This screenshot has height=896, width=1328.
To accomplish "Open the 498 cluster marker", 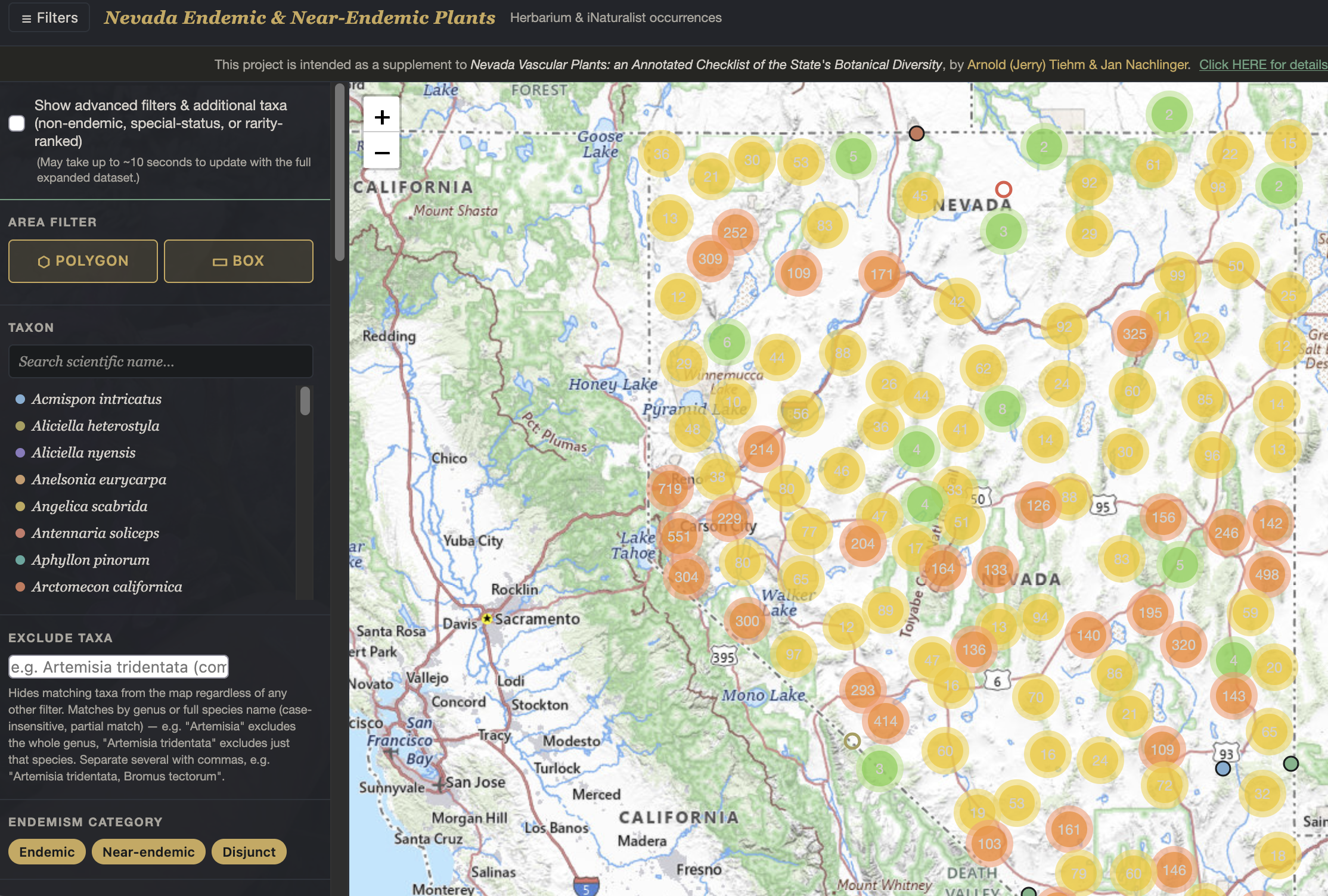I will coord(1267,574).
